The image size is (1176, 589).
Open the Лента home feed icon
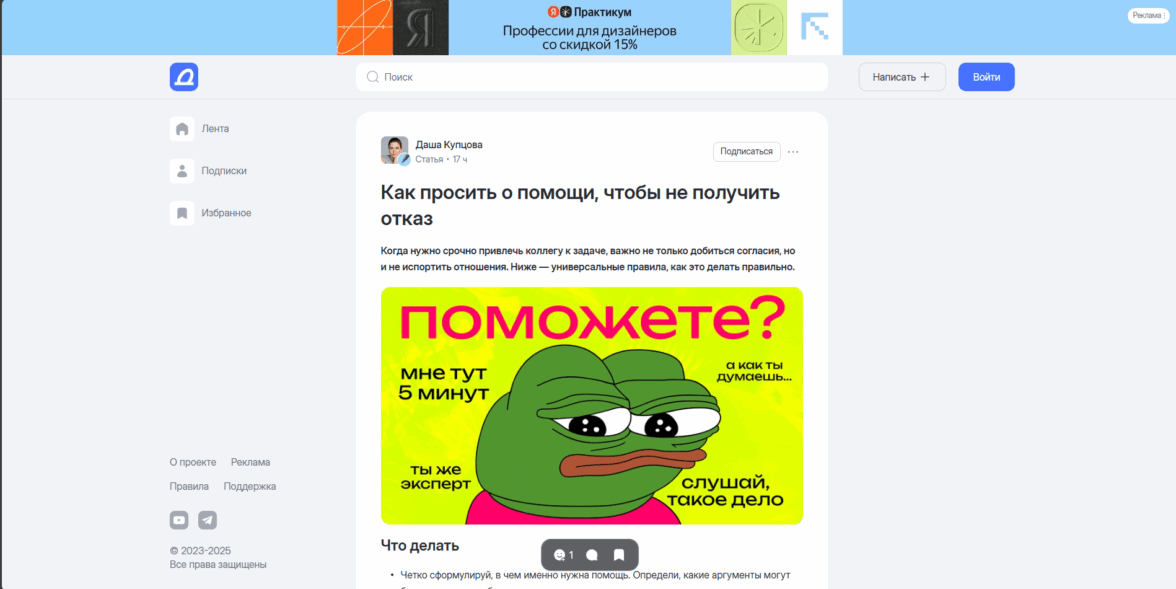pos(182,129)
